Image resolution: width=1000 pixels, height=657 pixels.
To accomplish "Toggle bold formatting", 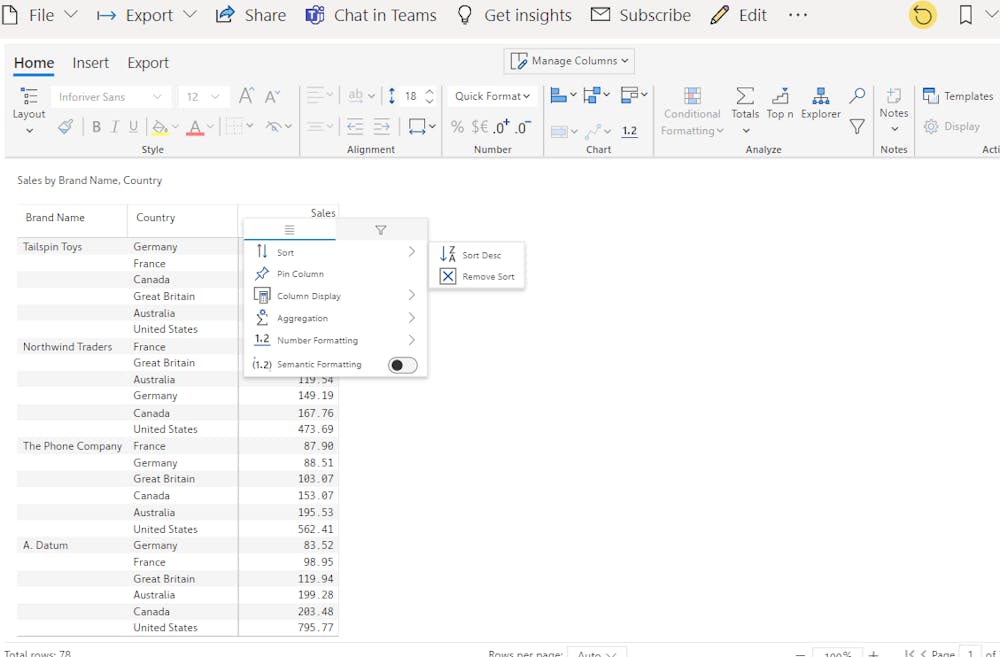I will [x=96, y=127].
